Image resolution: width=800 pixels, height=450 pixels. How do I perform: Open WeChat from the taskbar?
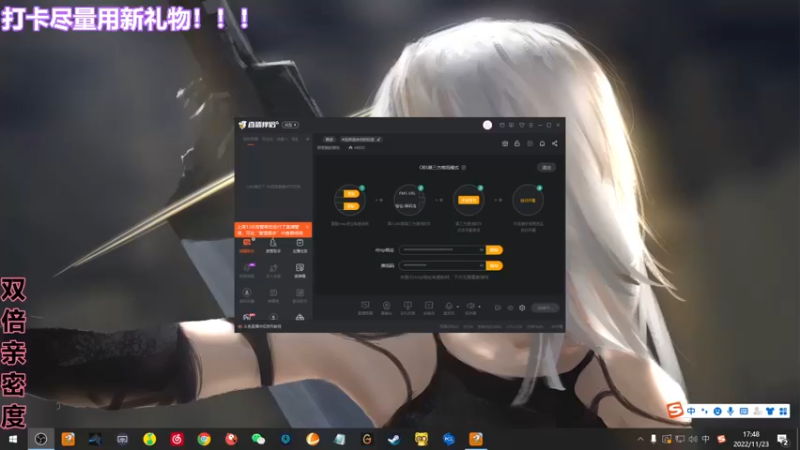[258, 439]
